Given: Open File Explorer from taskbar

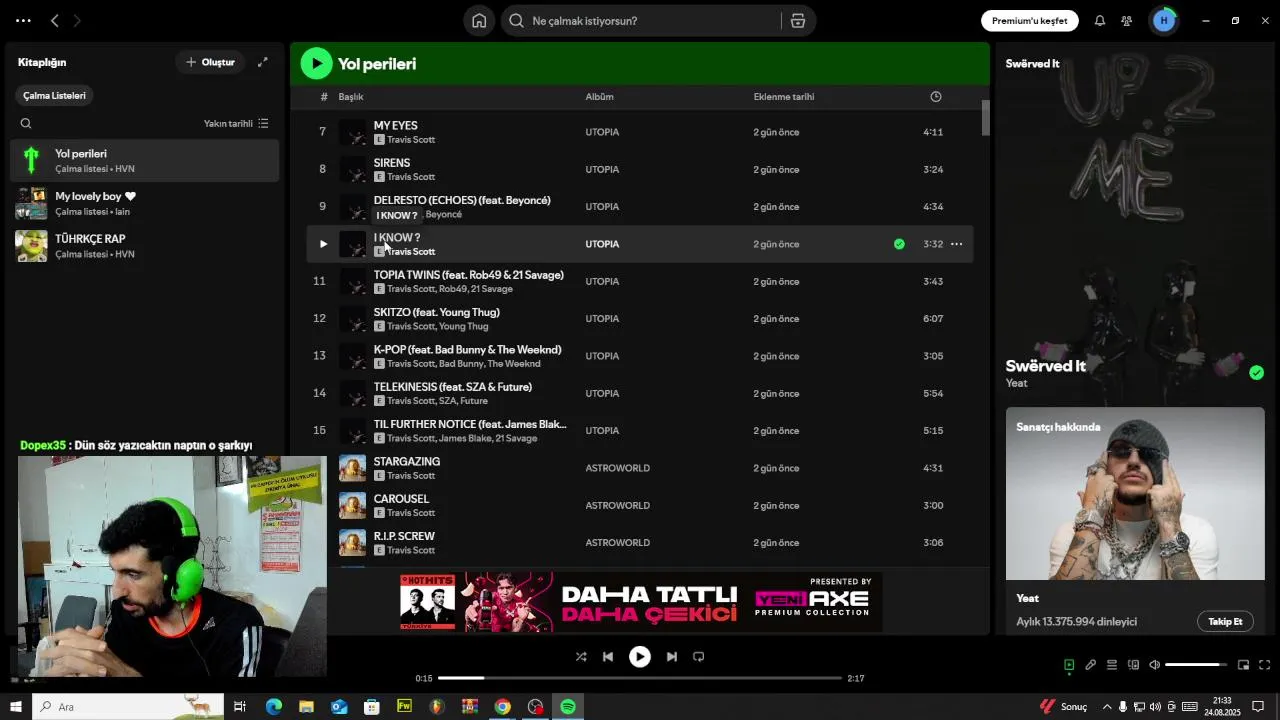Looking at the screenshot, I should 306,707.
